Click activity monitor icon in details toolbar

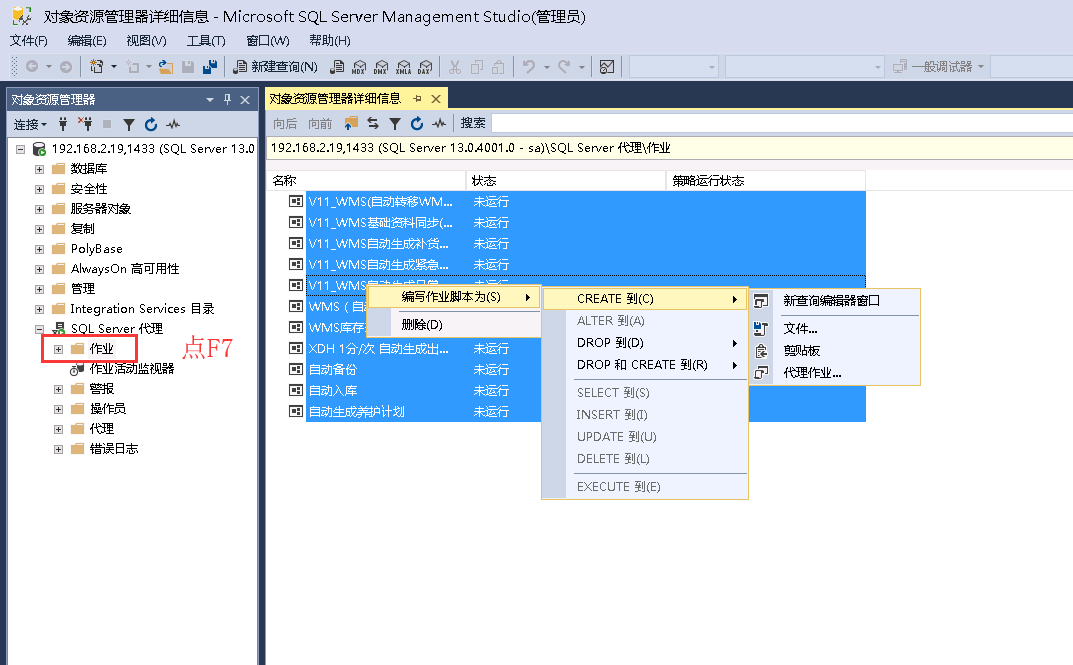click(x=439, y=122)
